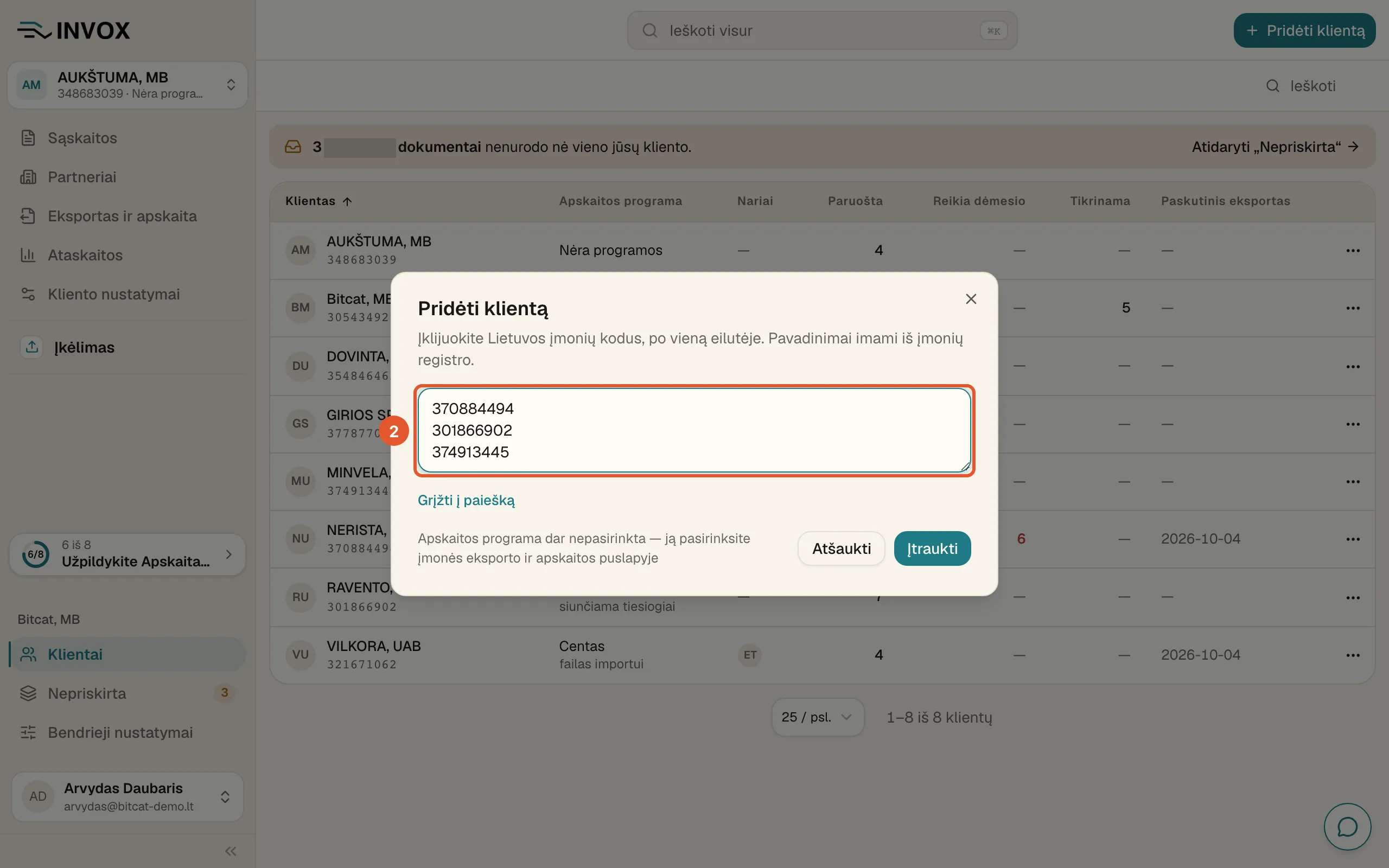This screenshot has height=868, width=1389.
Task: Click the ET member badge in VILKORA row
Action: pyautogui.click(x=750, y=654)
